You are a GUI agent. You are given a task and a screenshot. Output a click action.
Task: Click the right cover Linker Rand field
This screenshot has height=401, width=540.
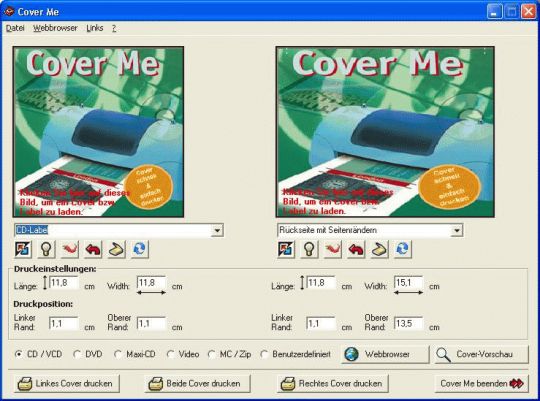click(x=321, y=324)
